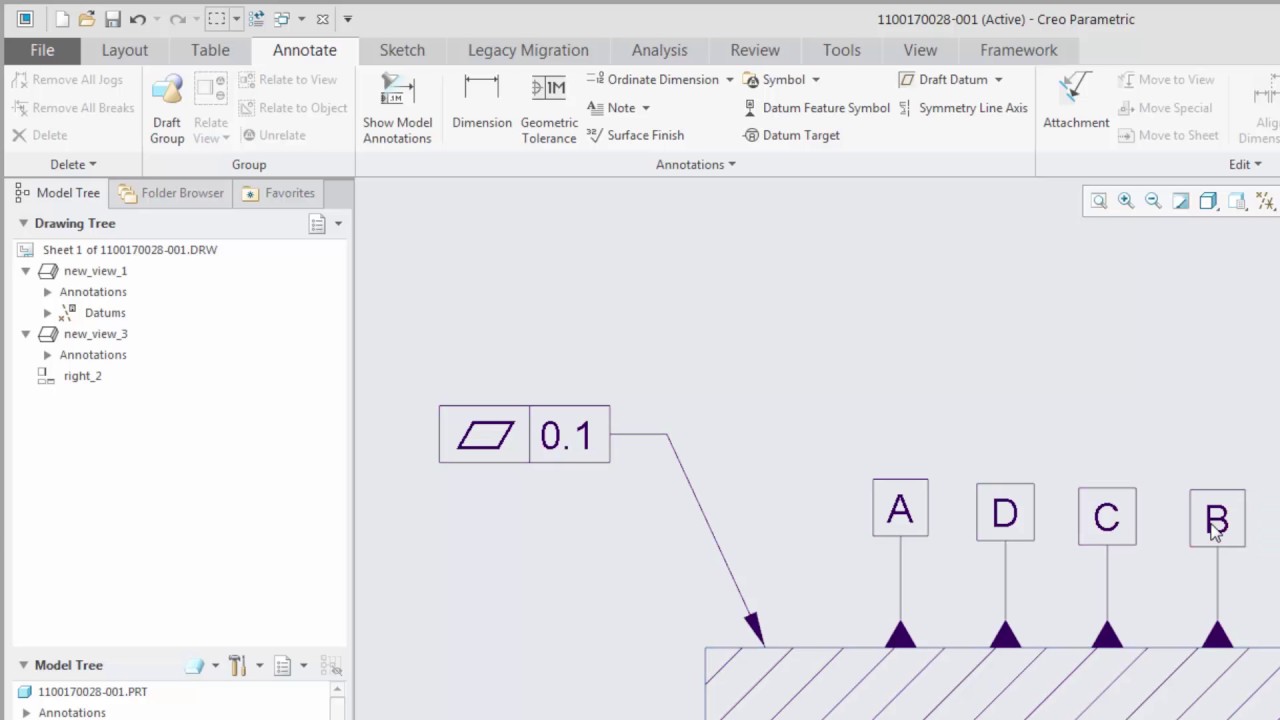Select datum tag D in the drawing

[1005, 513]
